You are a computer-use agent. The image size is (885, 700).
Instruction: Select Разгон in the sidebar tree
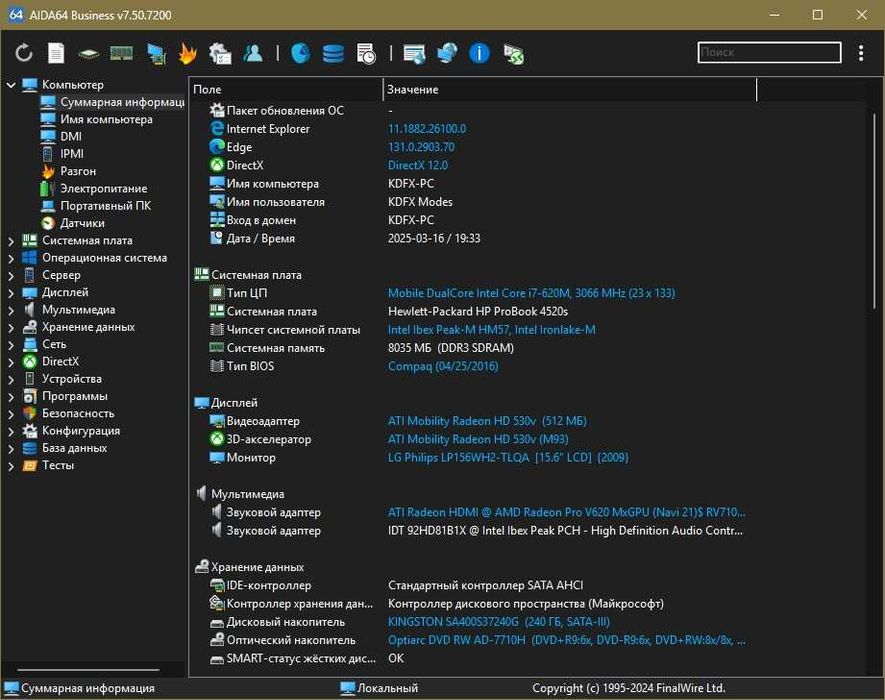click(78, 171)
